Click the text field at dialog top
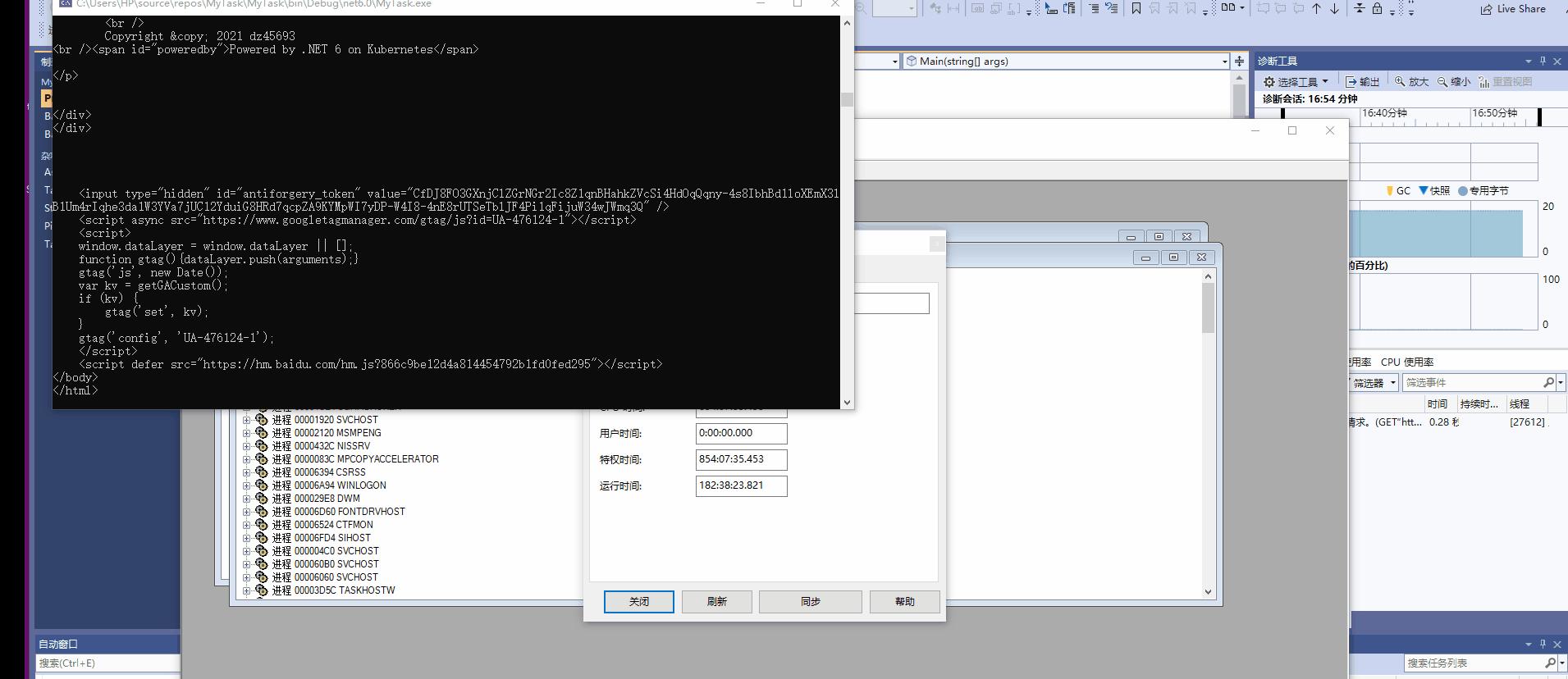The width and height of the screenshot is (1568, 679). coord(892,303)
